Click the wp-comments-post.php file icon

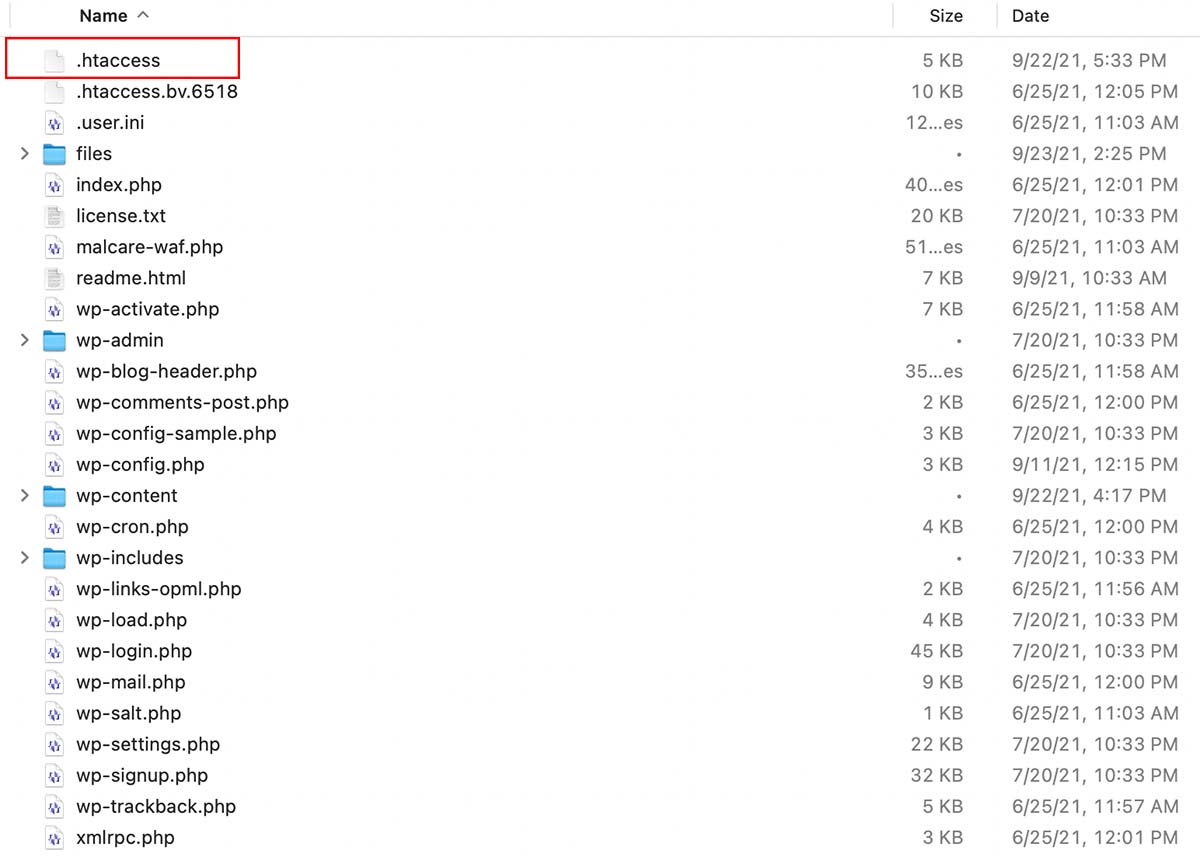tap(54, 402)
